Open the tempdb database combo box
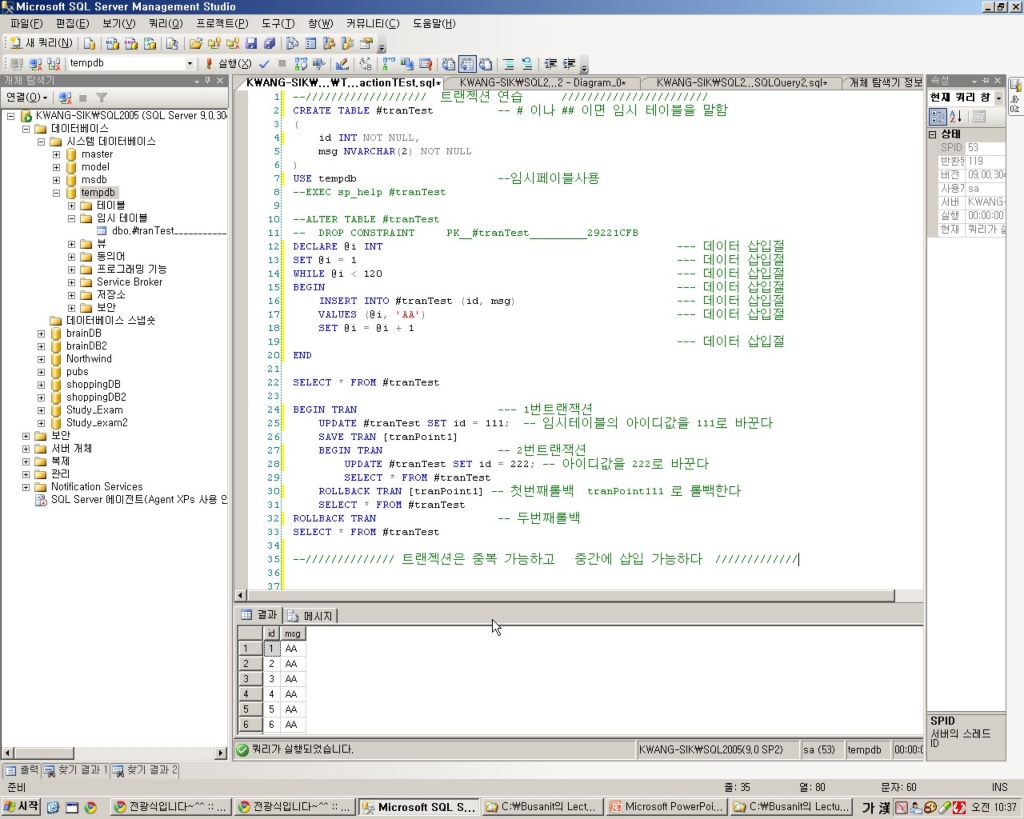Viewport: 1024px width, 819px height. pyautogui.click(x=131, y=63)
